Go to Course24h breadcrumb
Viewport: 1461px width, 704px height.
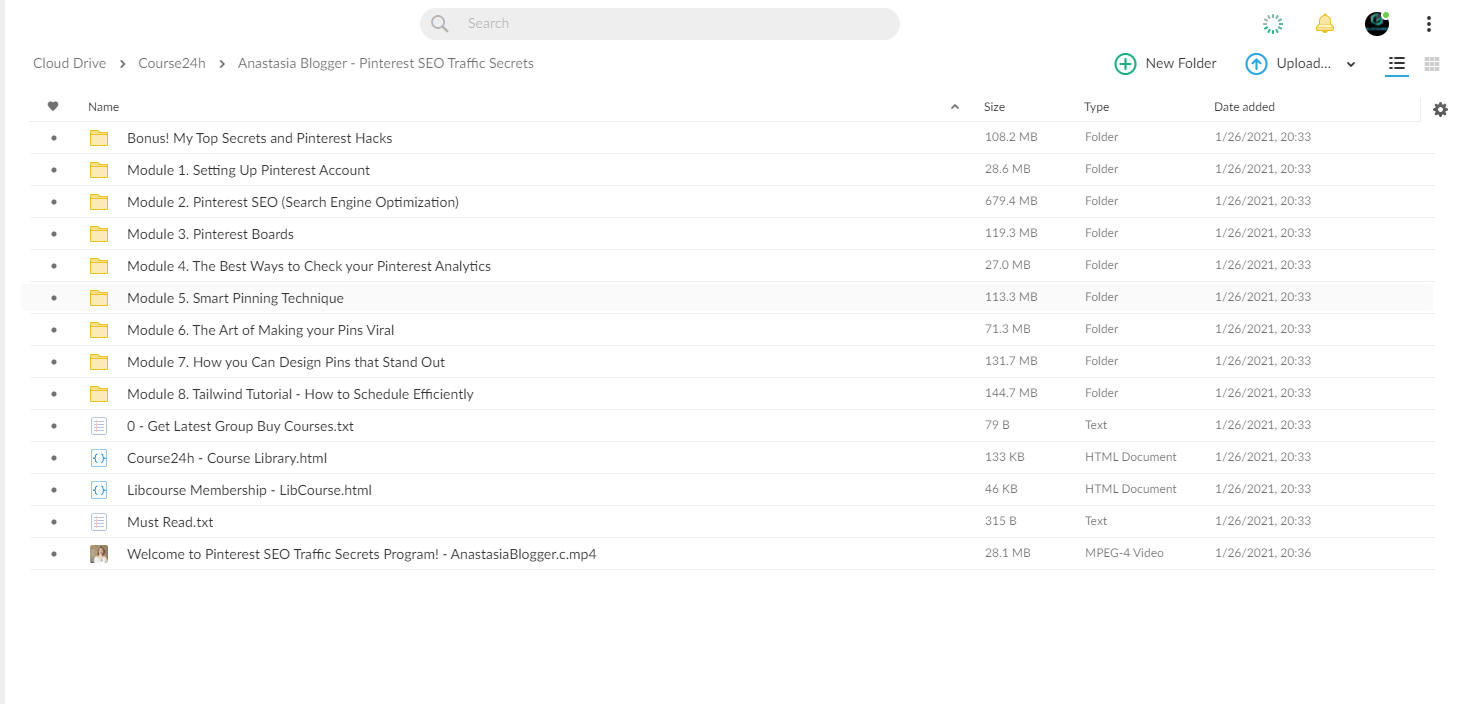tap(172, 63)
